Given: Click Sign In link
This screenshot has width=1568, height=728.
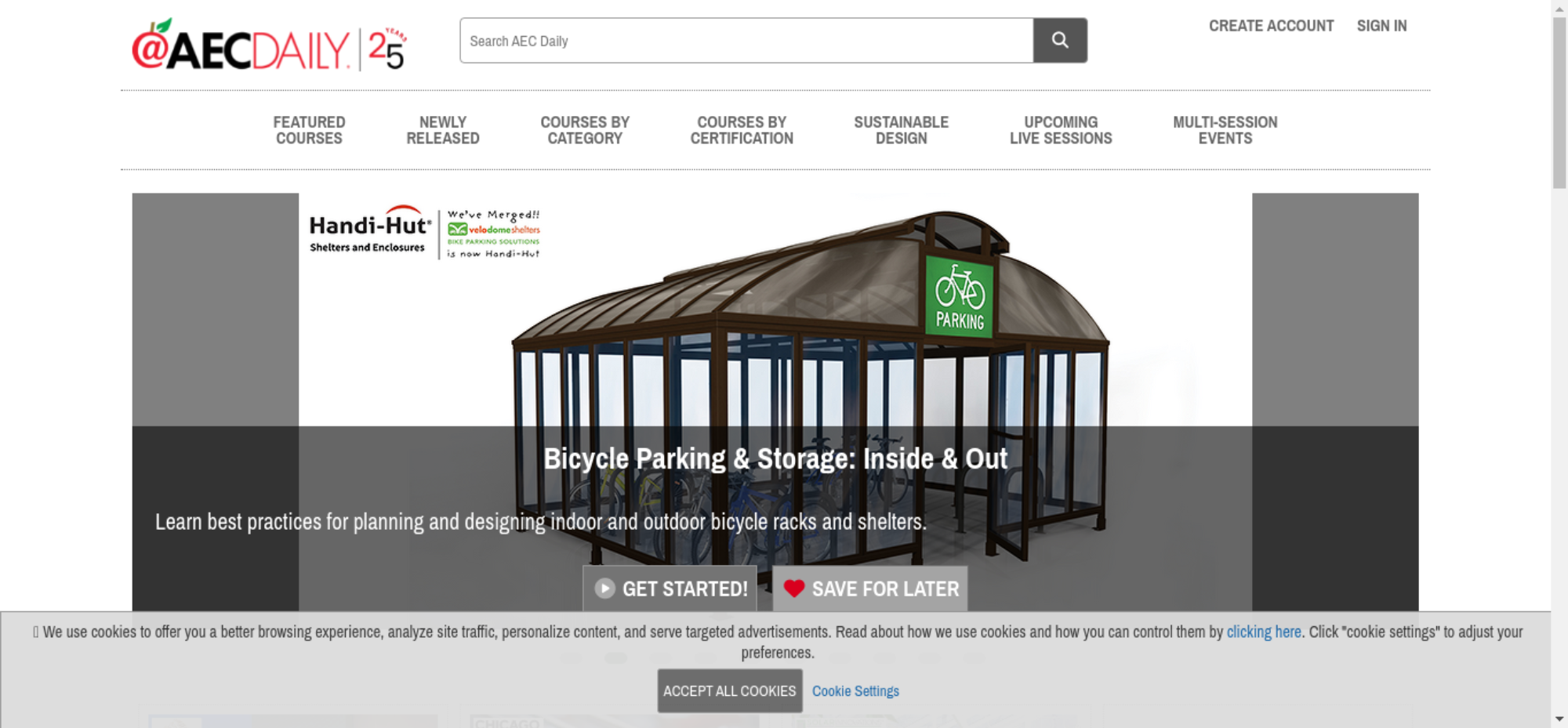Looking at the screenshot, I should click(1381, 26).
